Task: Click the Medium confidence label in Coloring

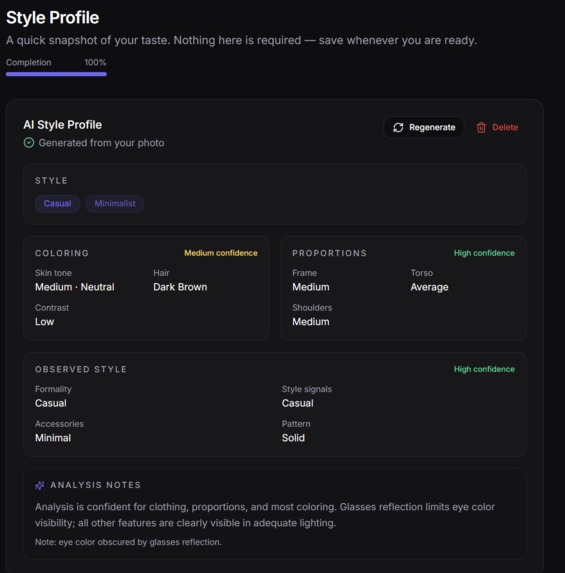Action: [221, 253]
